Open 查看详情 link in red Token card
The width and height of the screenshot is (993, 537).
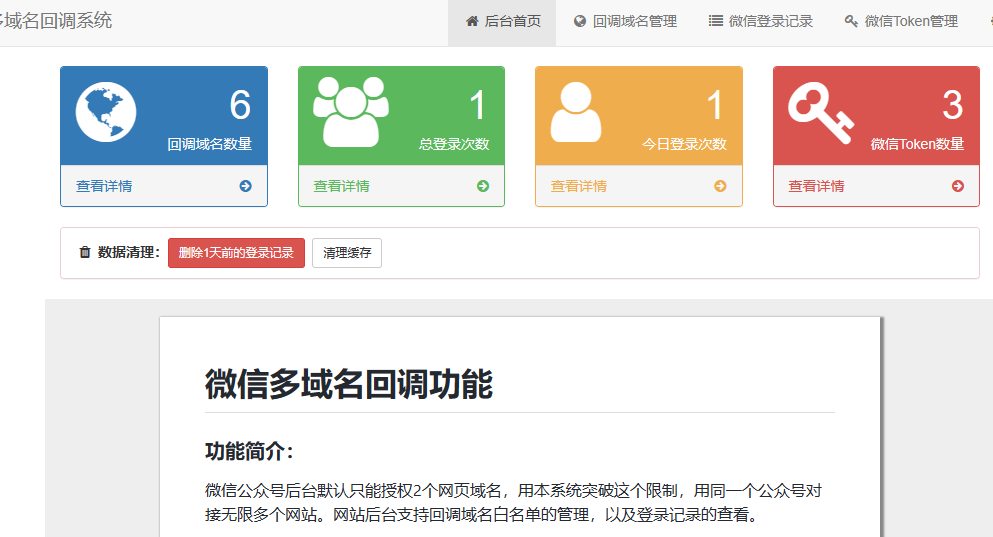click(x=816, y=186)
